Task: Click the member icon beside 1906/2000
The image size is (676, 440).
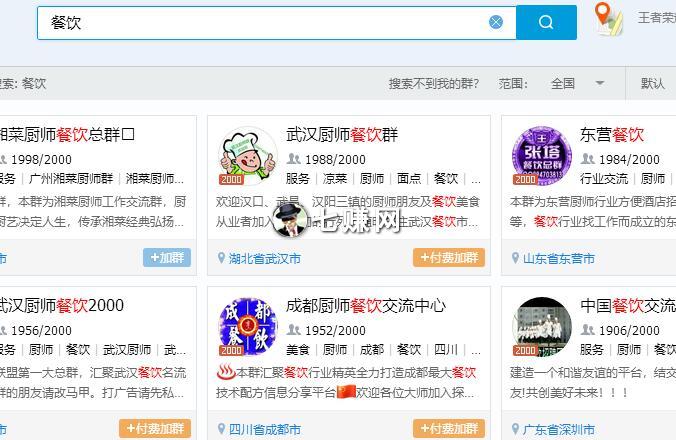Action: point(588,330)
